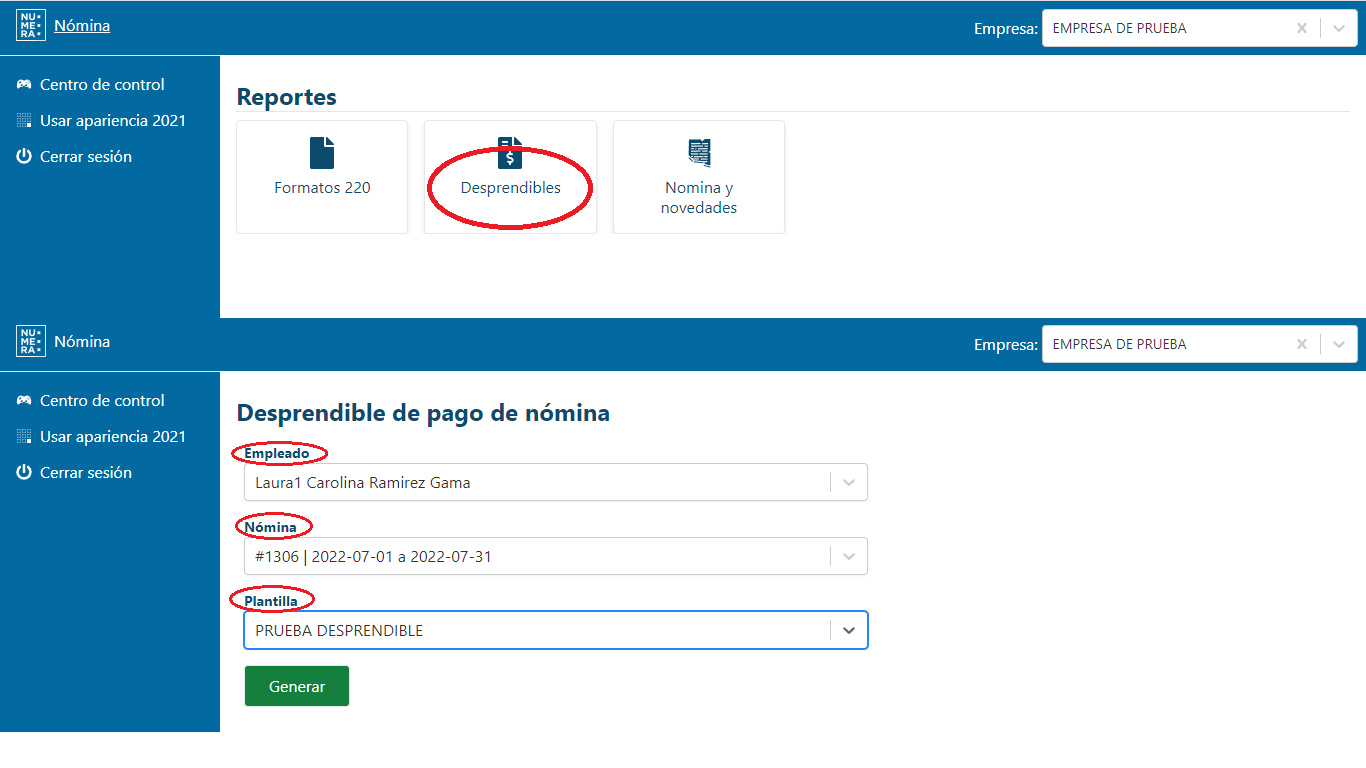Click the NUMERA logo on the Reportes page header
Screen dimensions: 1366x768
[31, 26]
